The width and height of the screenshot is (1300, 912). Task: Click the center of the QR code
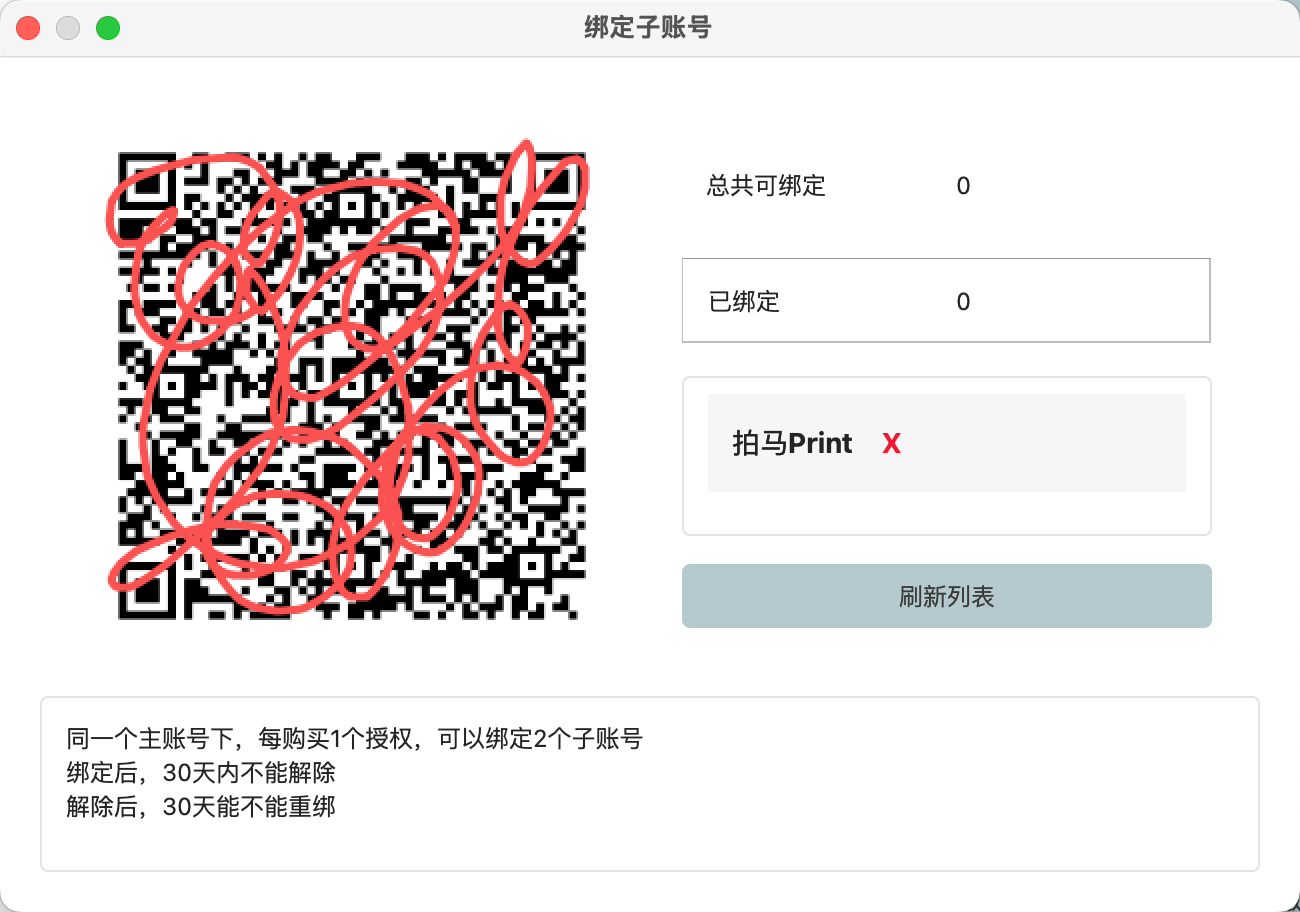[x=351, y=385]
